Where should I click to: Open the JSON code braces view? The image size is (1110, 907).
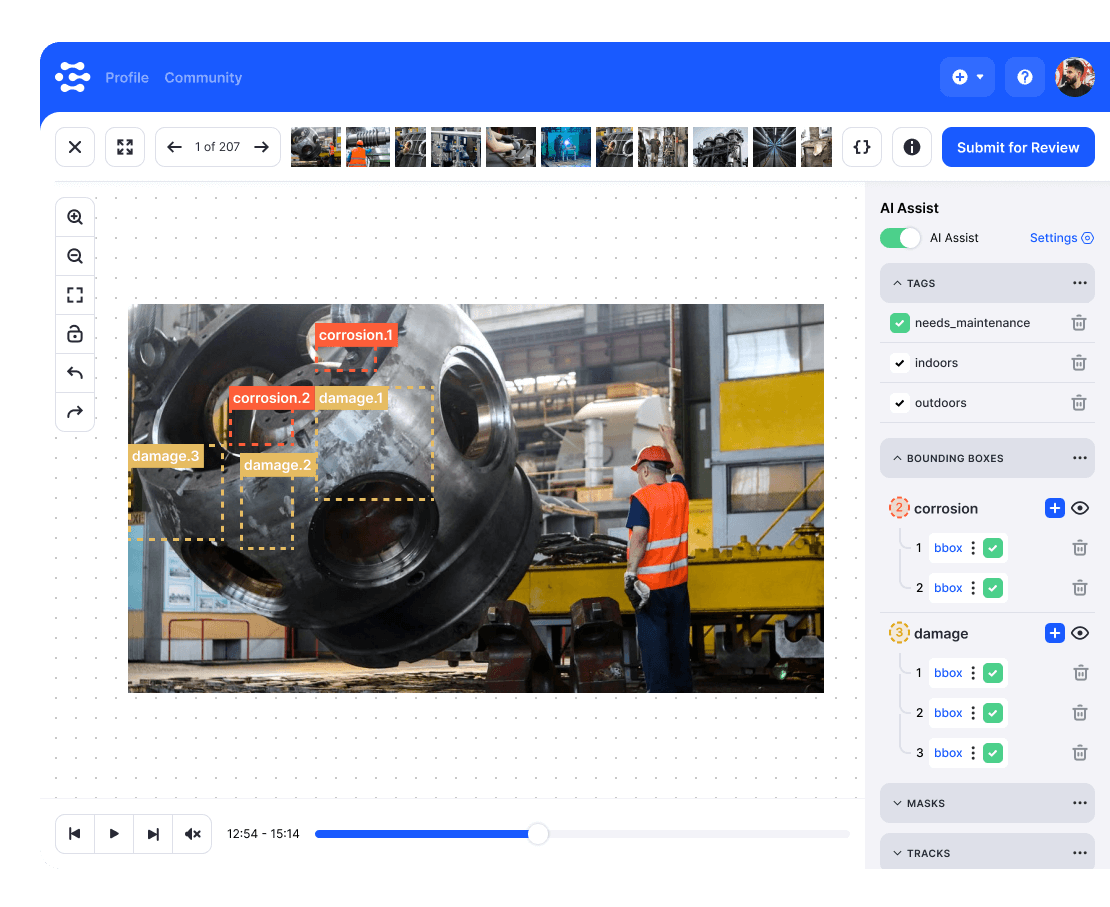[x=861, y=147]
